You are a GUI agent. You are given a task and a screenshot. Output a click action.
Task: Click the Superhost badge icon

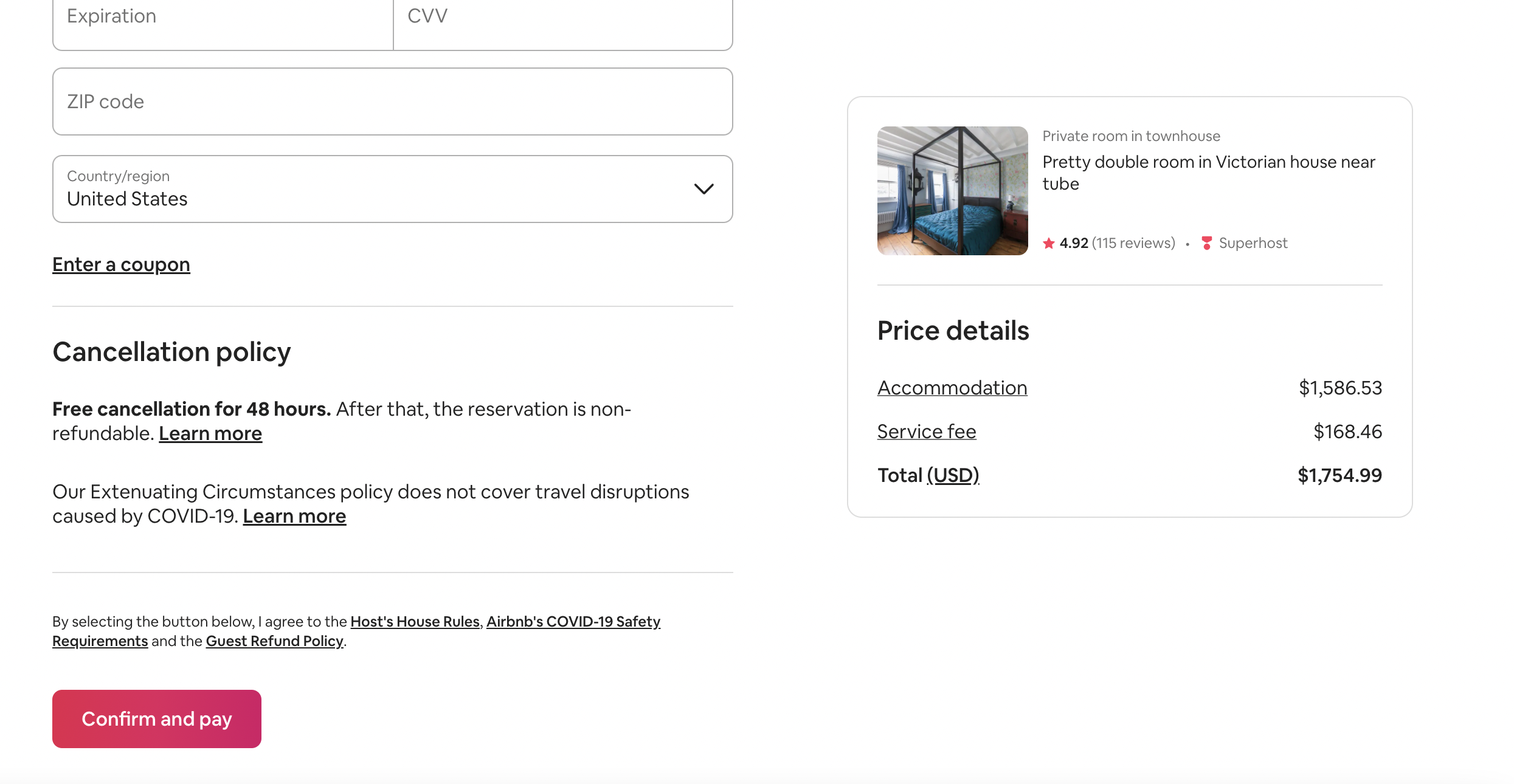tap(1207, 243)
